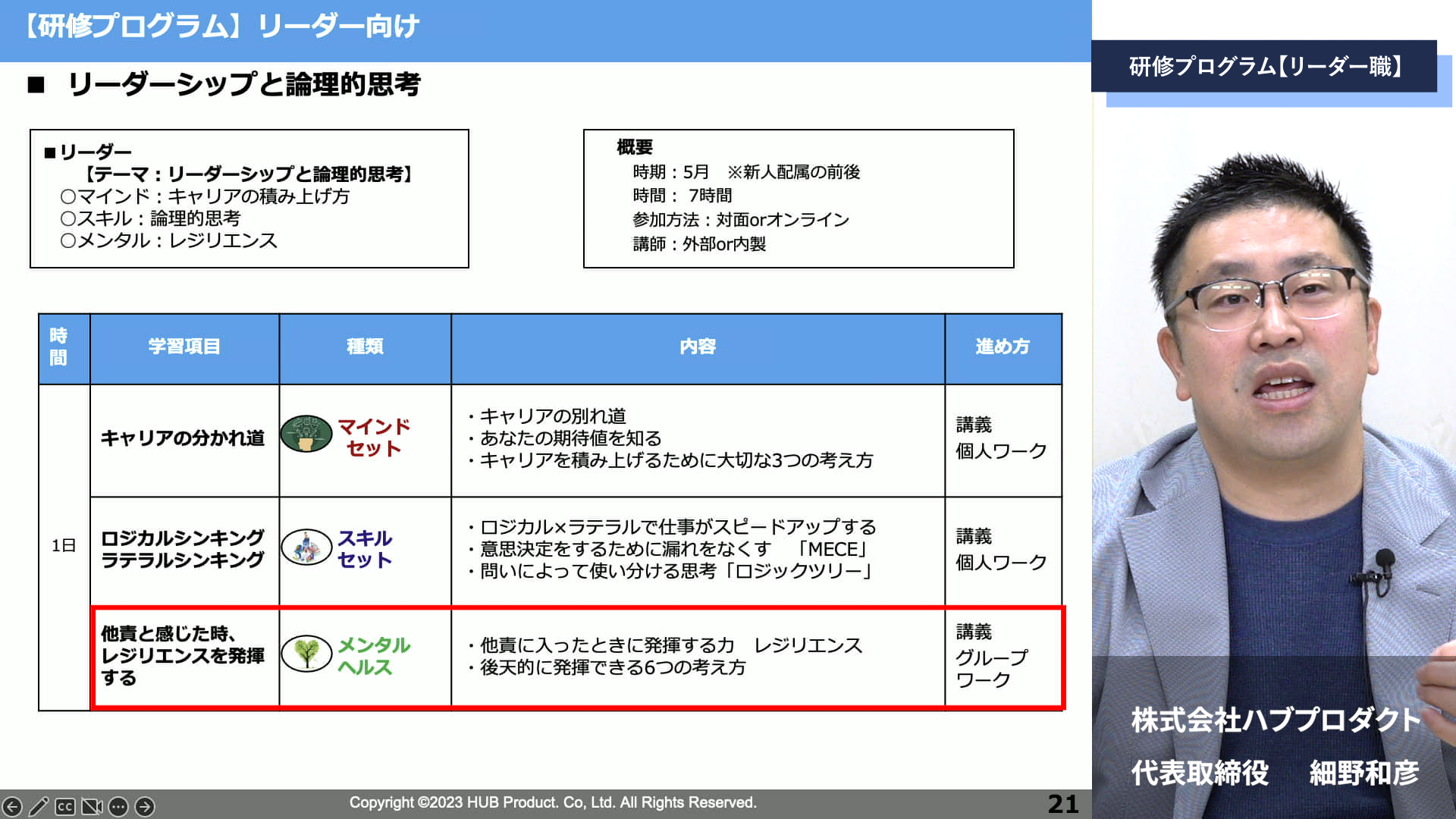1456x819 pixels.
Task: Click the スキルセット label
Action: (x=365, y=549)
